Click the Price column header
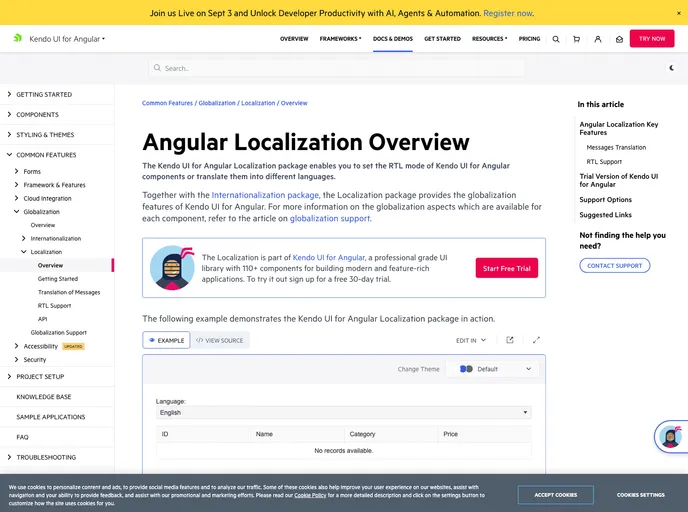The width and height of the screenshot is (688, 512). [x=484, y=434]
